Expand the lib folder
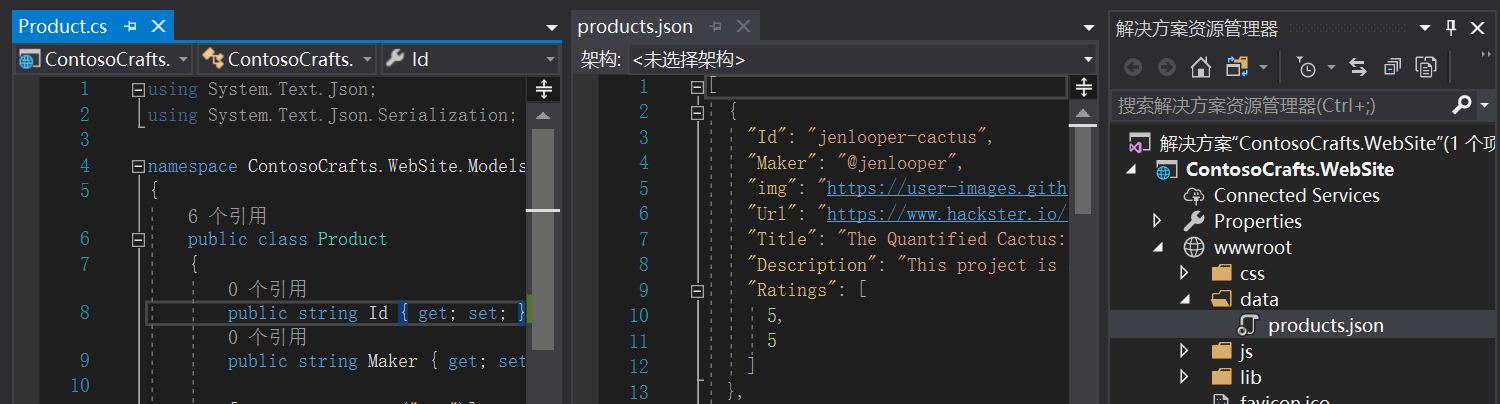Screen dimensions: 1500x404 point(1185,377)
